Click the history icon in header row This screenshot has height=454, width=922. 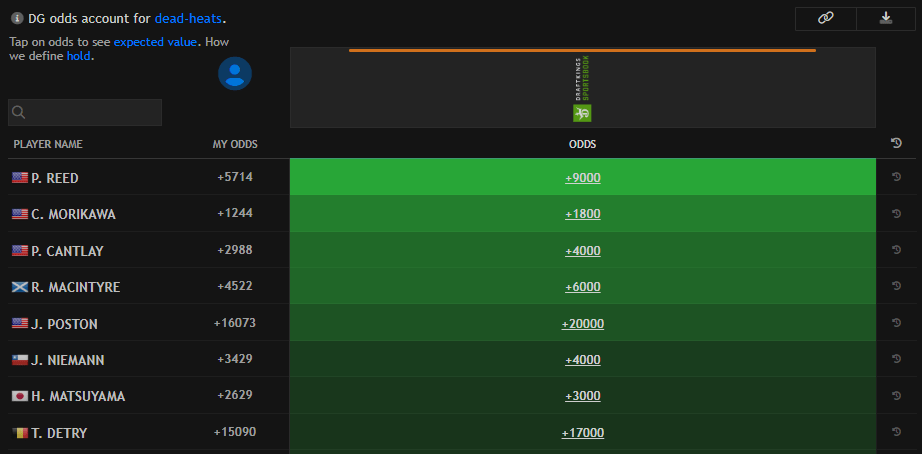tap(896, 144)
